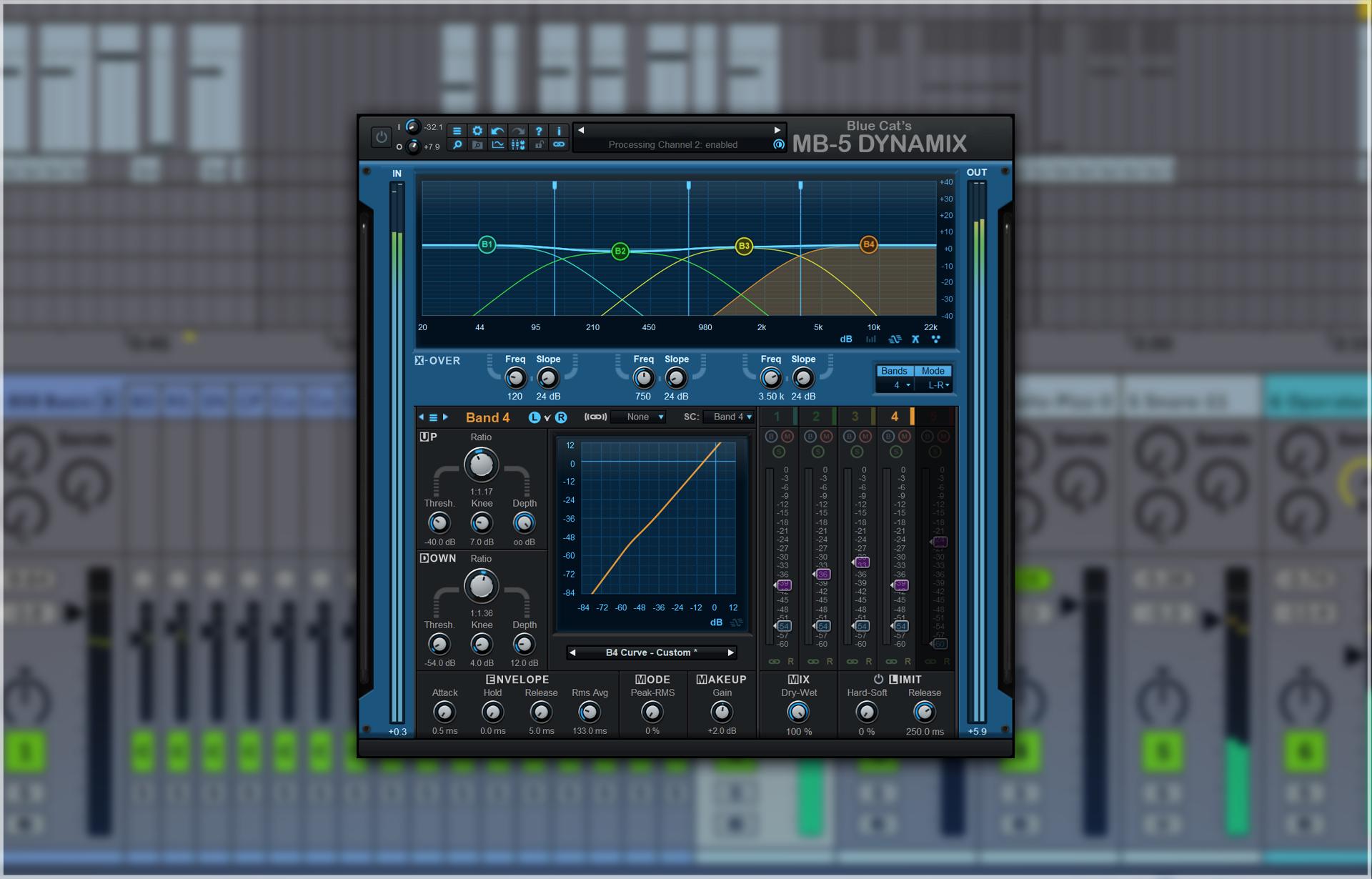This screenshot has height=879, width=1372.
Task: Select the B4 band node on graph
Action: tap(868, 244)
